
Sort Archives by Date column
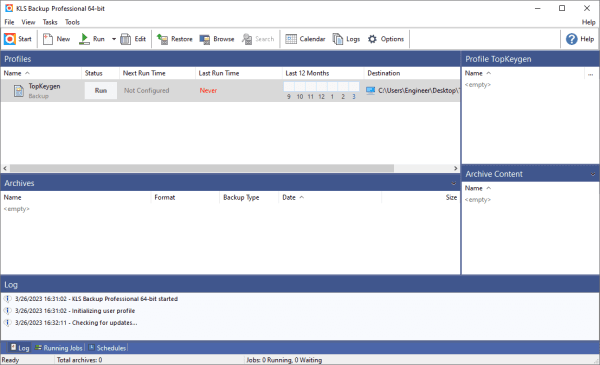(x=330, y=197)
